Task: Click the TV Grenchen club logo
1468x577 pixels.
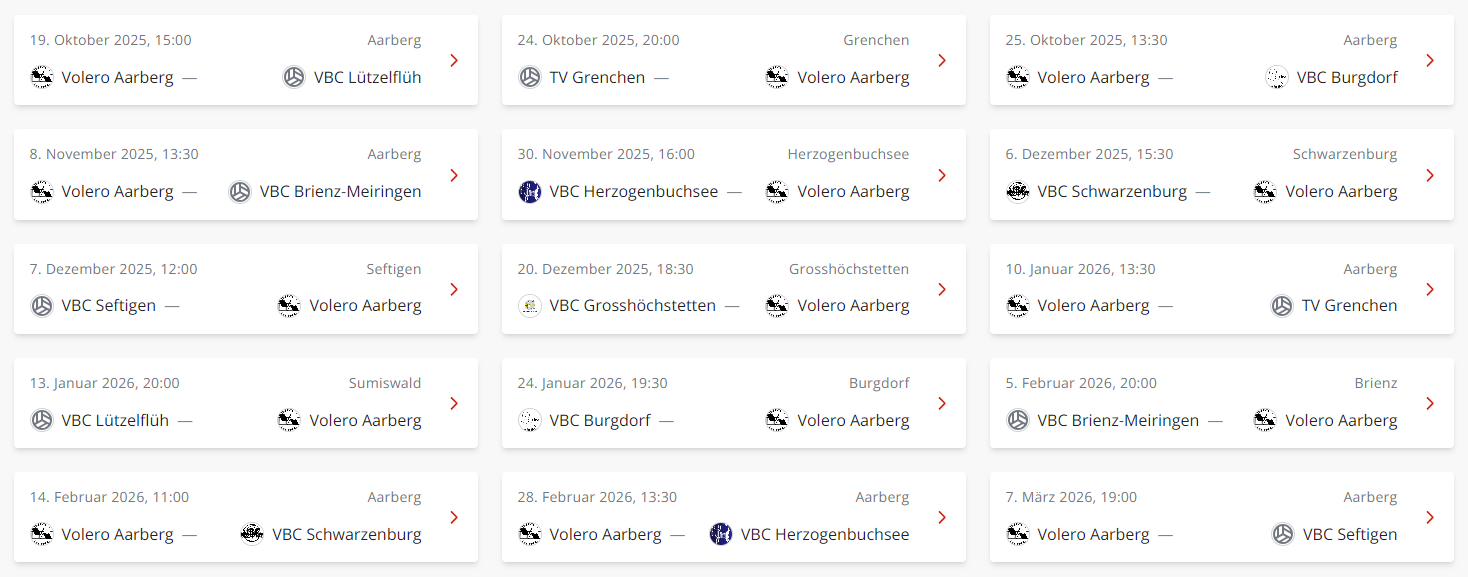Action: [x=529, y=77]
